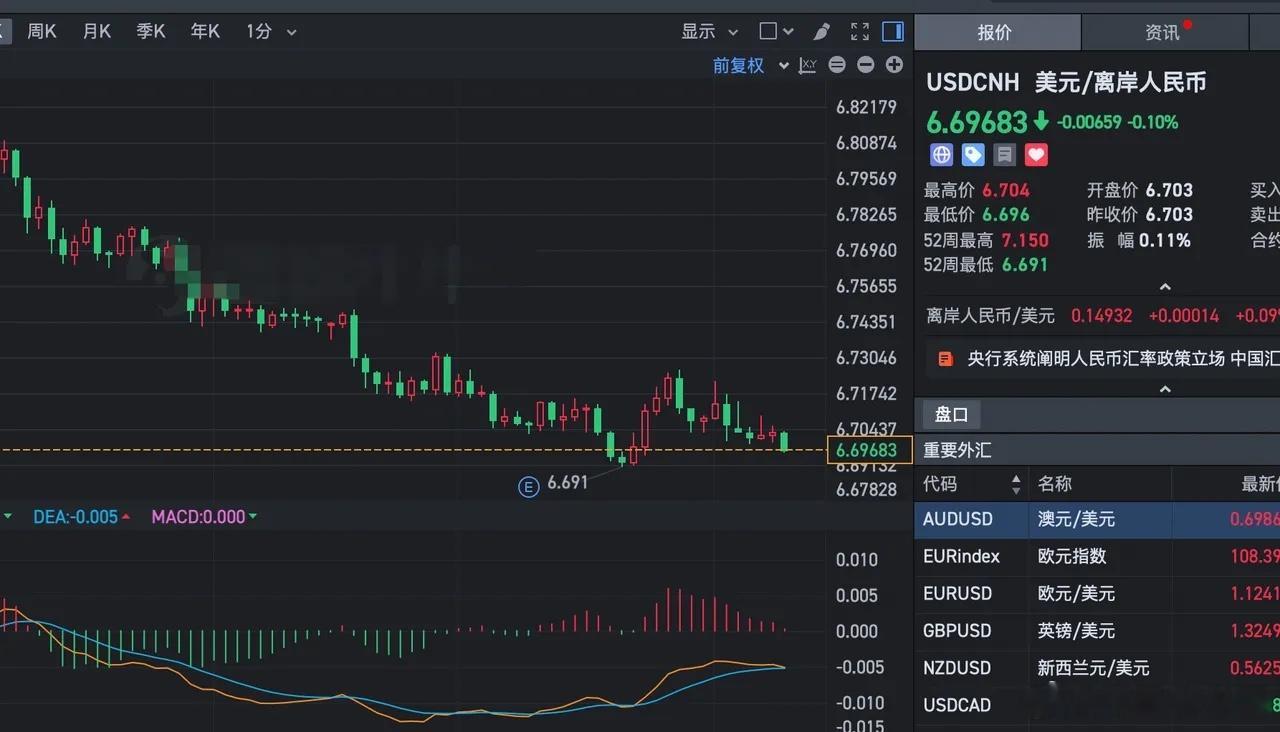
Task: Switch to 月K monthly chart
Action: point(97,32)
